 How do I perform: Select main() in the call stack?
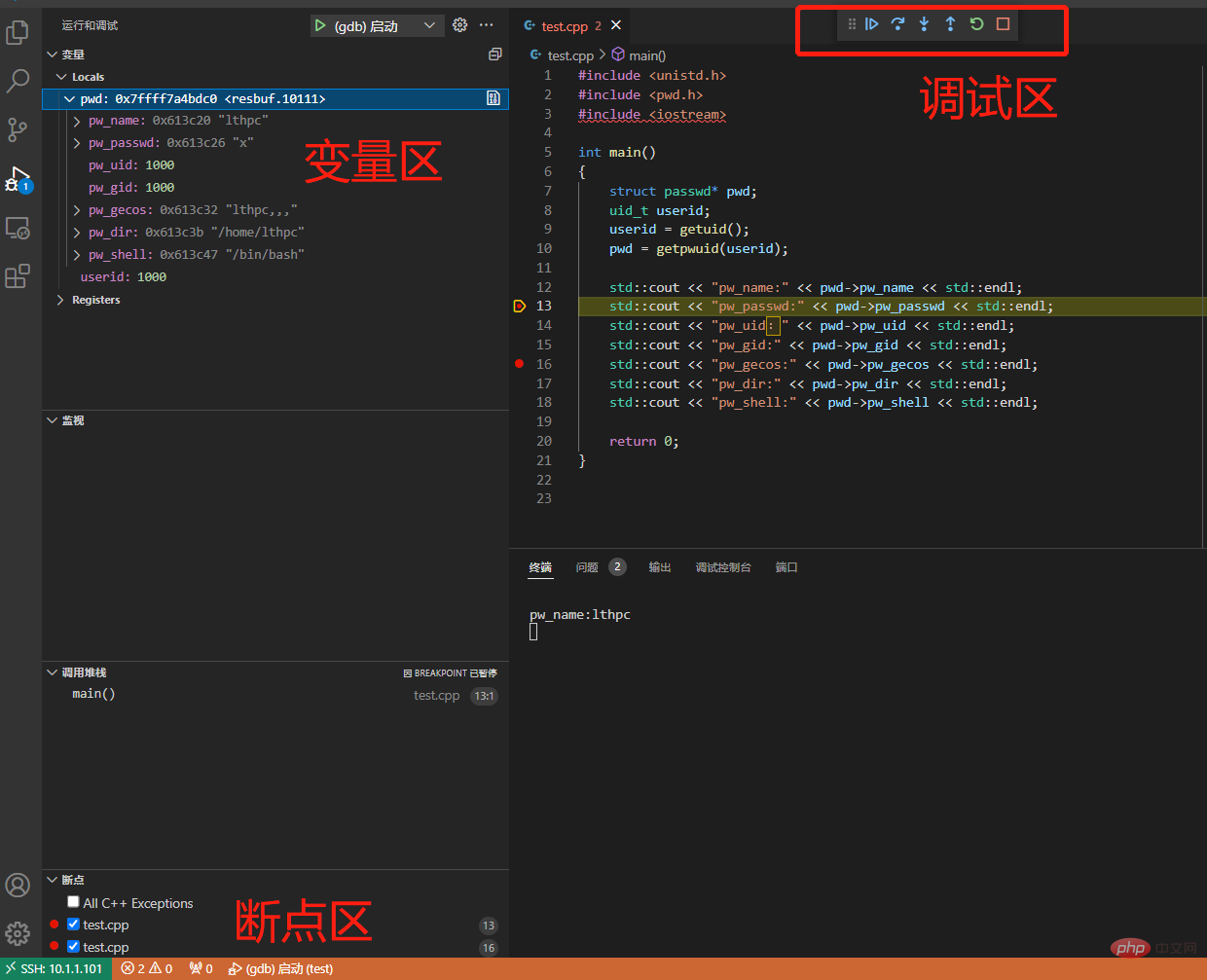93,694
